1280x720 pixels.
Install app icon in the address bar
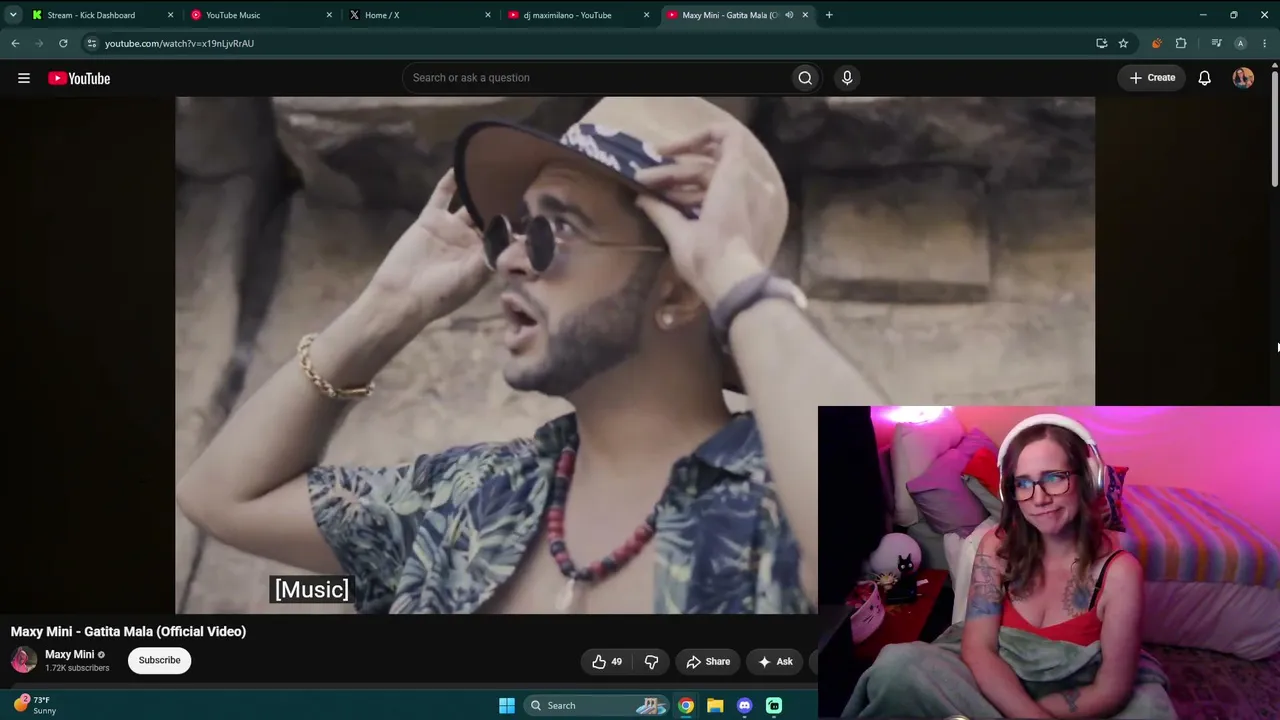(1101, 43)
